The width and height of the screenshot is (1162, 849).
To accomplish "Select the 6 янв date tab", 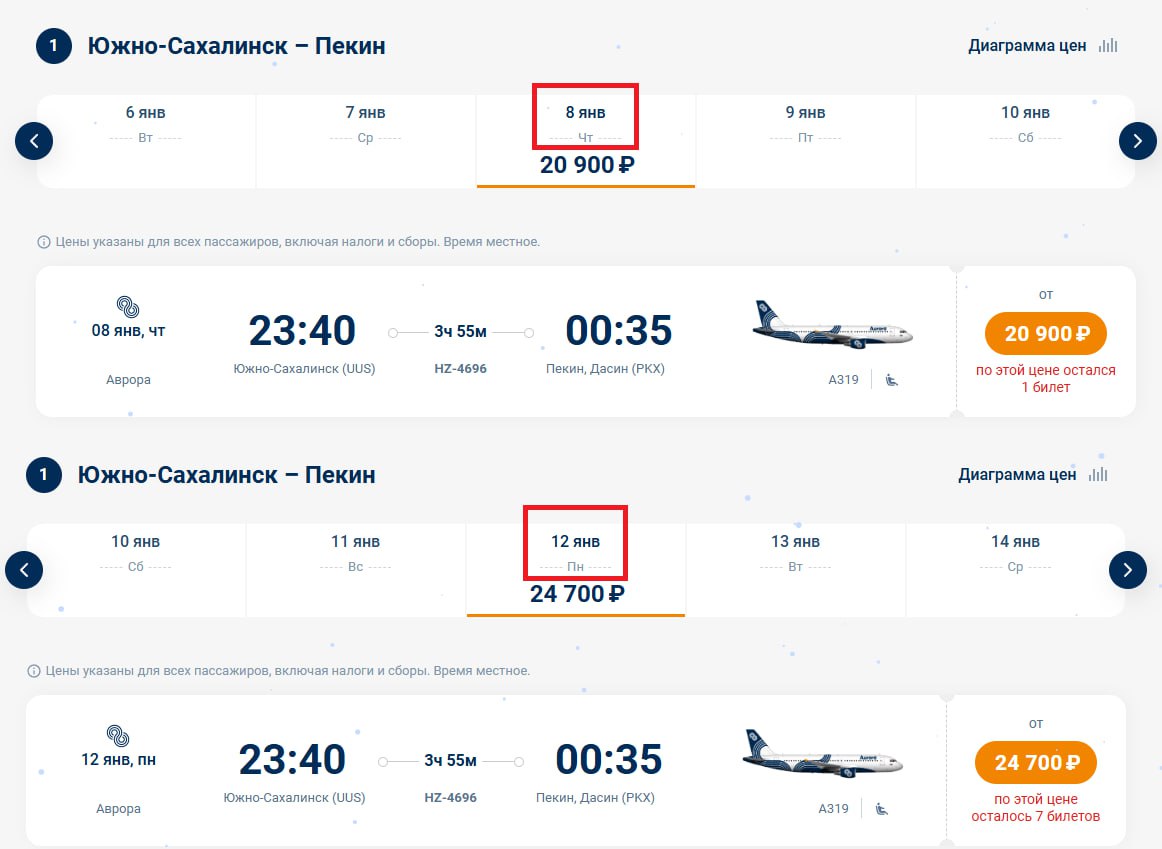I will click(x=146, y=124).
